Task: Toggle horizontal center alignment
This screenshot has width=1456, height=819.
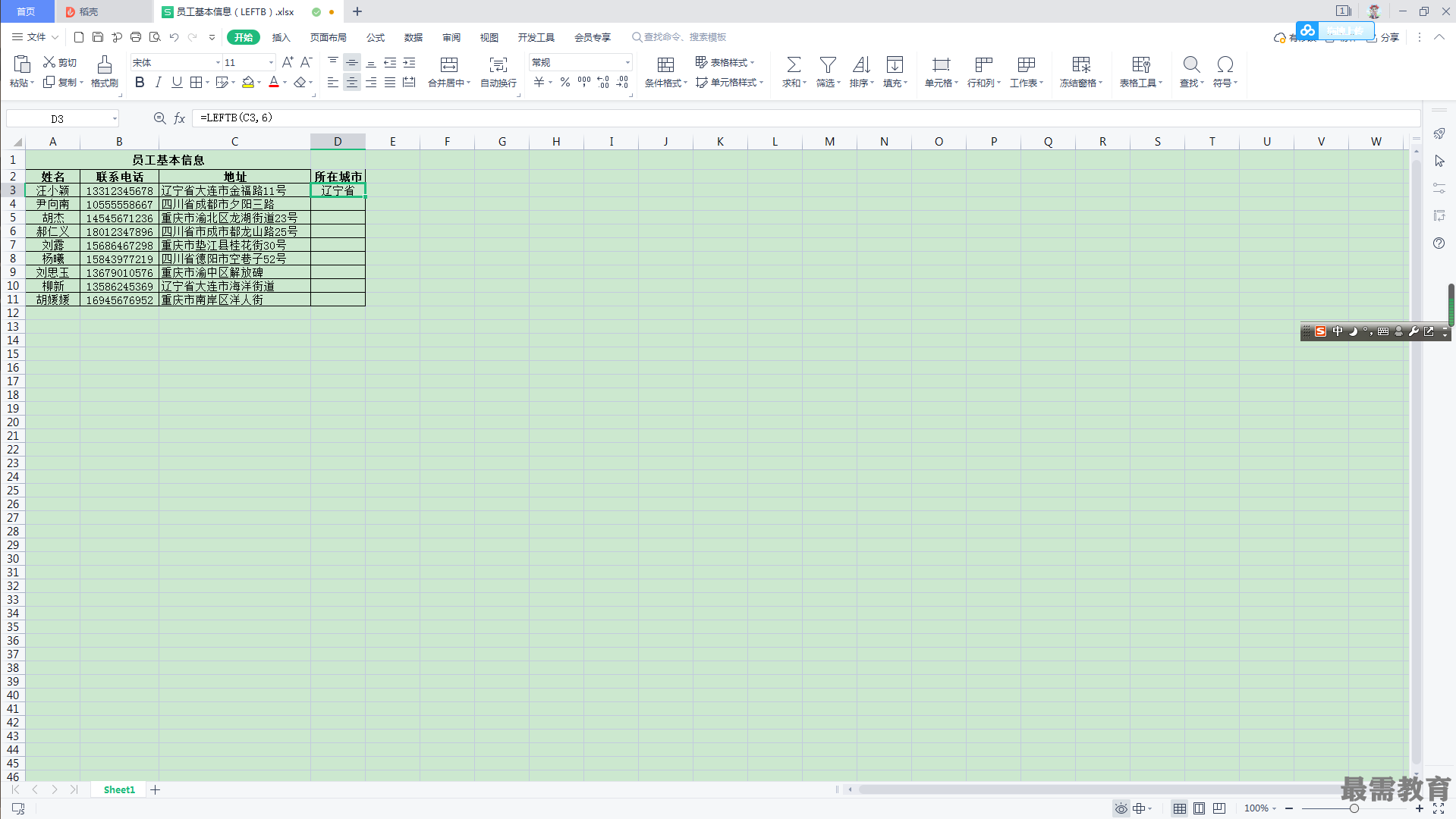Action: pos(352,83)
